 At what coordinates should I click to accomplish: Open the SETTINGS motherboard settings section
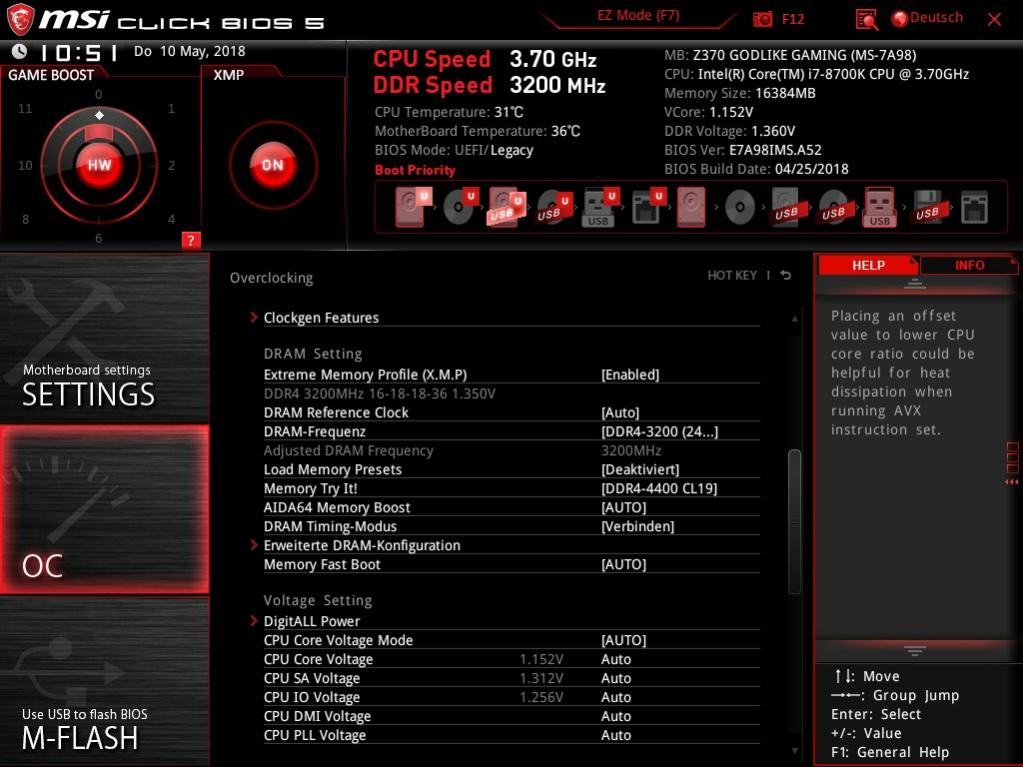click(104, 338)
